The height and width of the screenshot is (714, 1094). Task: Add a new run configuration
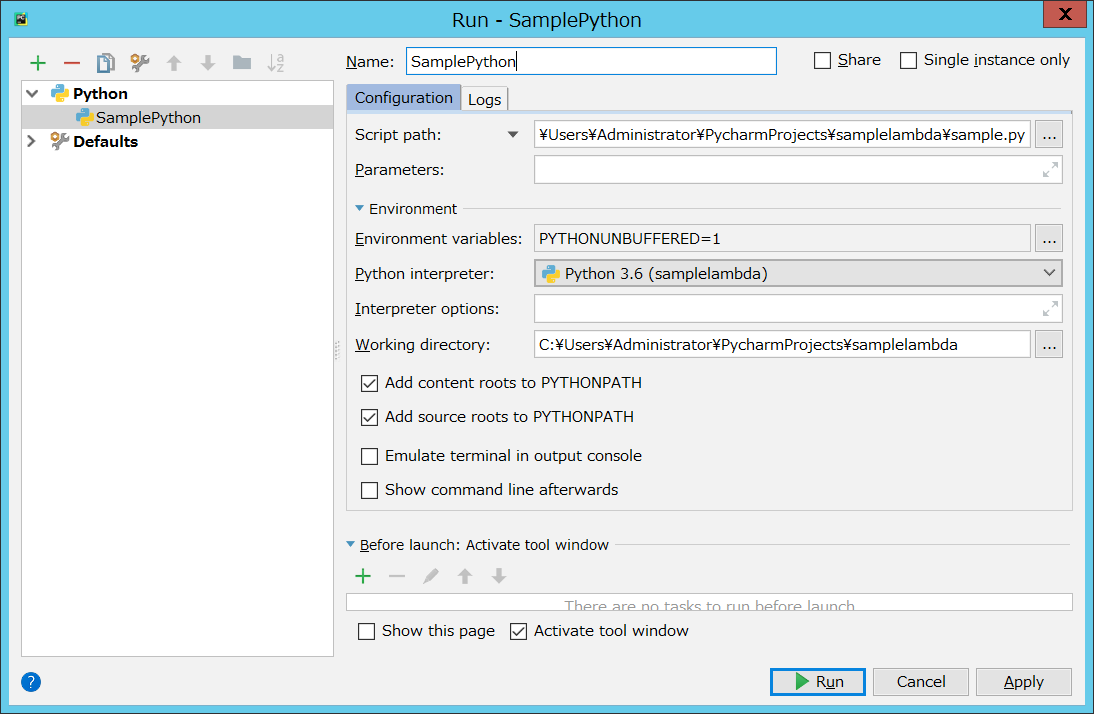pyautogui.click(x=38, y=62)
